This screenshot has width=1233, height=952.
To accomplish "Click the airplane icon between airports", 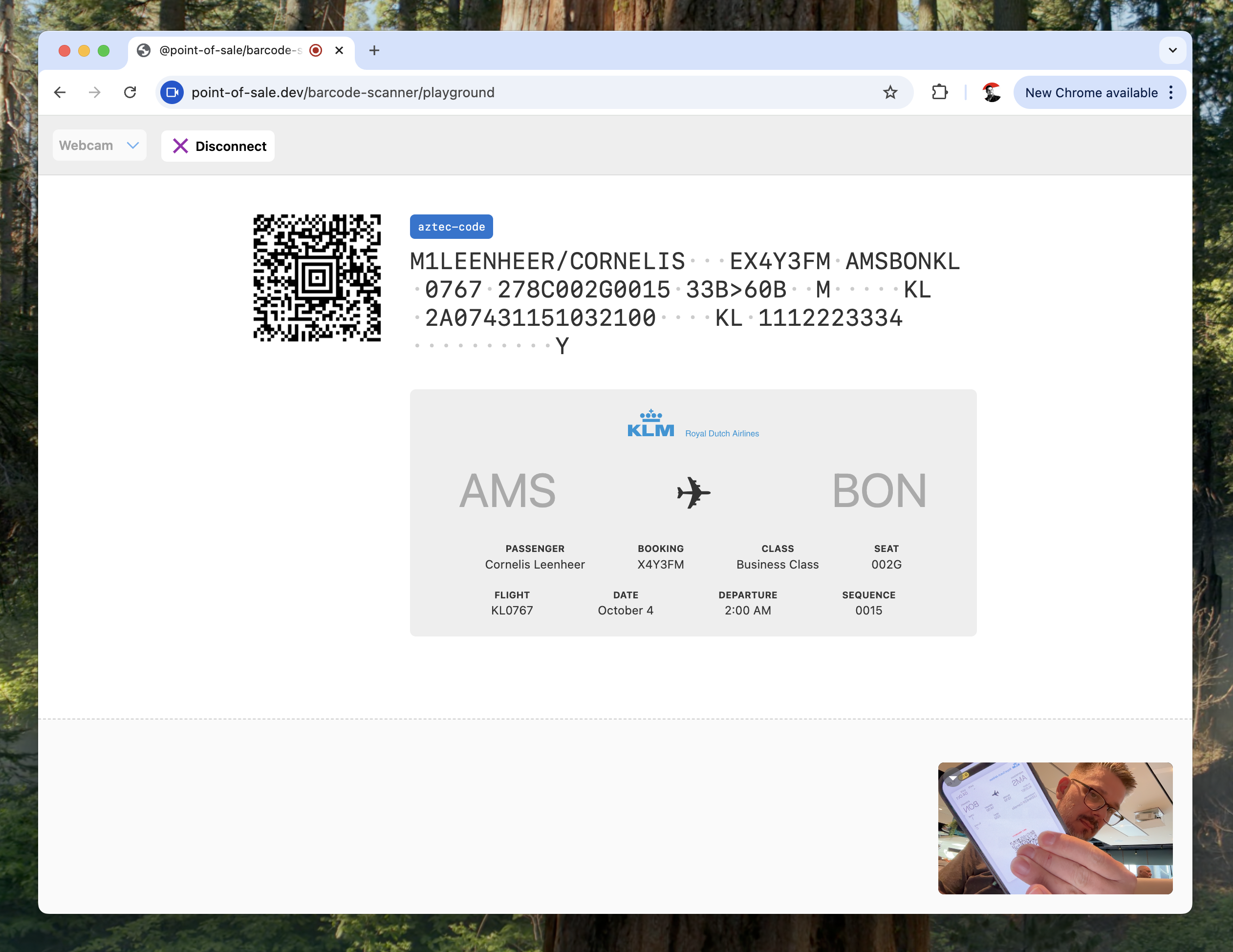I will [693, 493].
